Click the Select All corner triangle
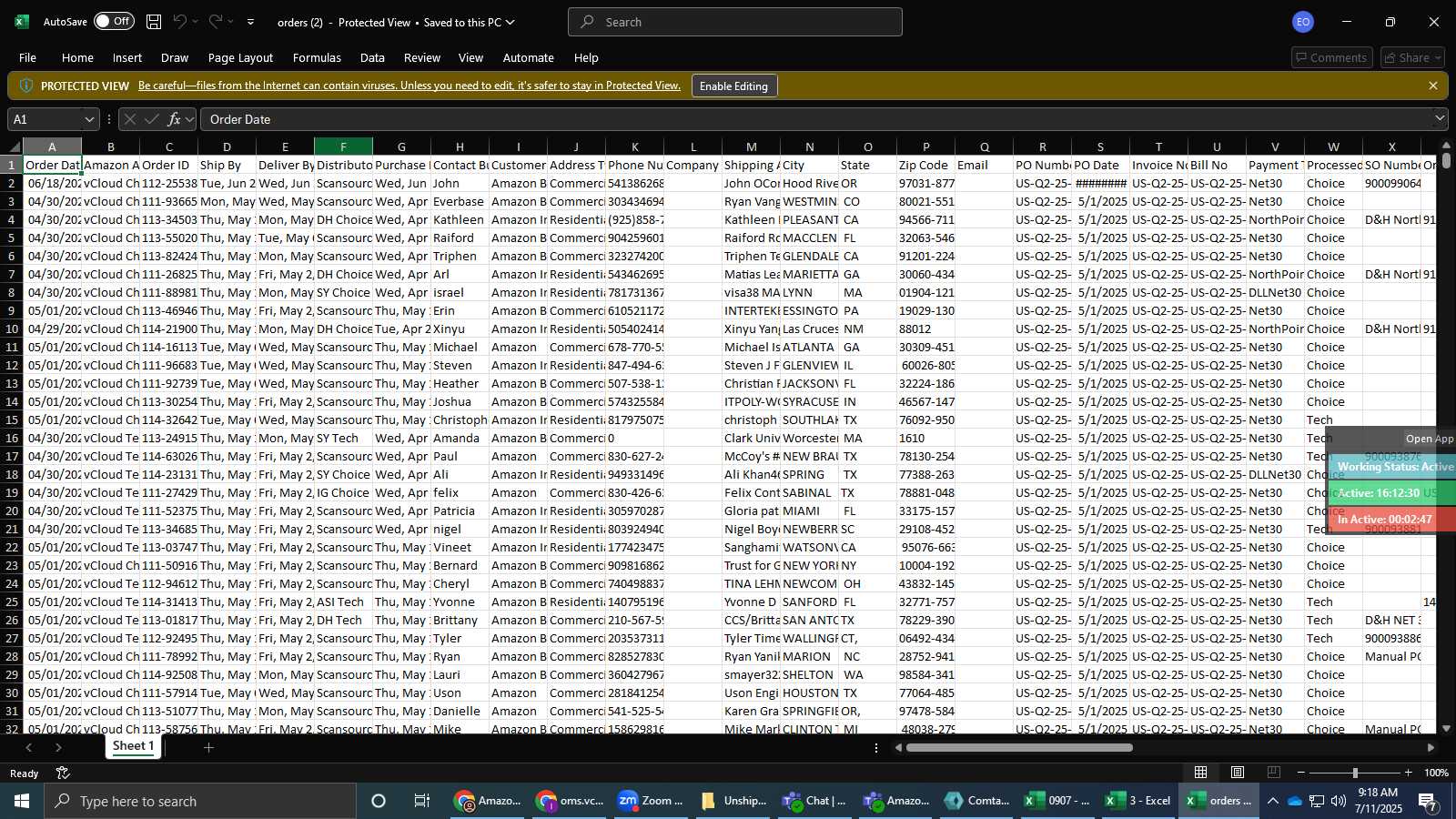Viewport: 1456px width, 819px height. pyautogui.click(x=14, y=147)
